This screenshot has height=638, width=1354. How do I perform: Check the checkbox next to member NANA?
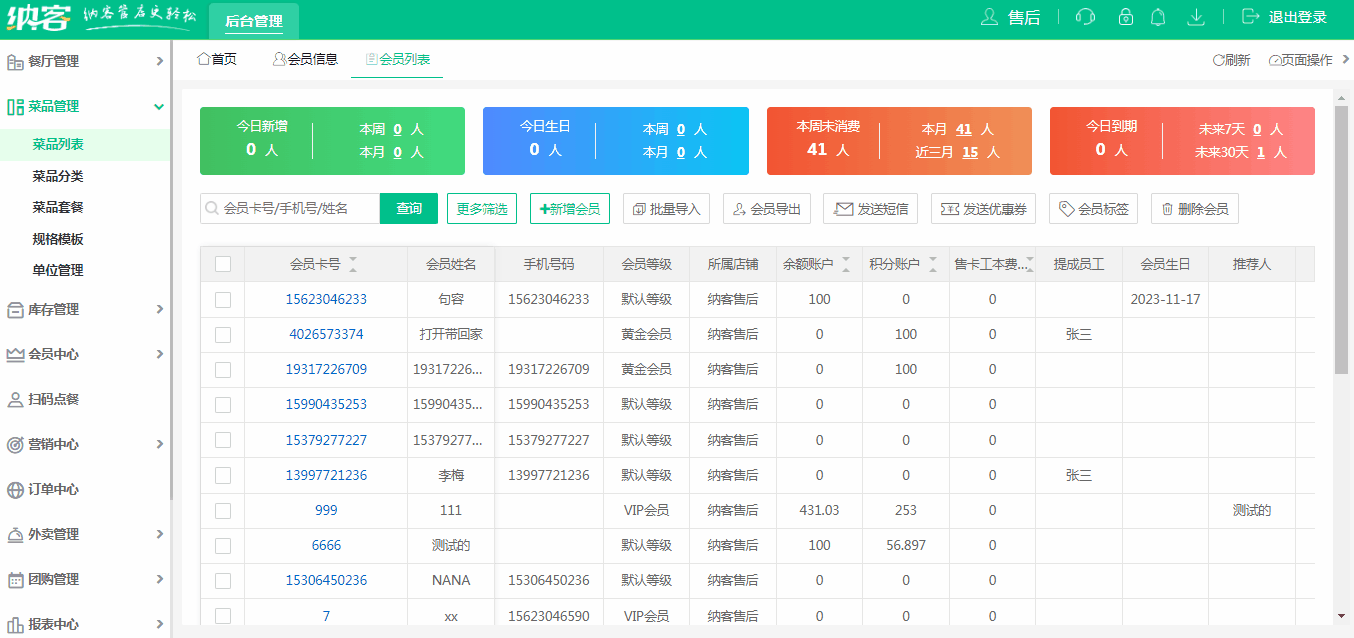pos(222,580)
